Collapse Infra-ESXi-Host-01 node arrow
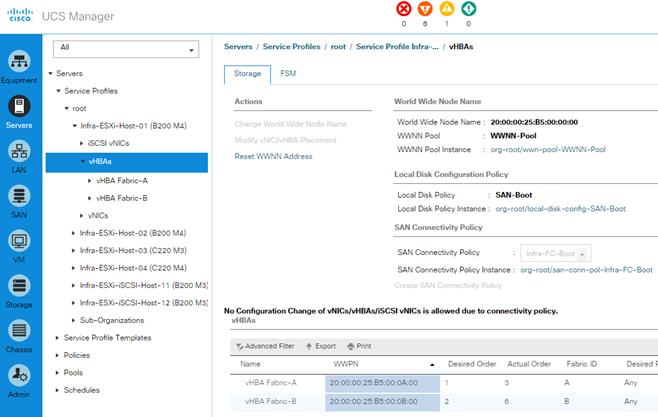This screenshot has width=658, height=417. pyautogui.click(x=75, y=126)
